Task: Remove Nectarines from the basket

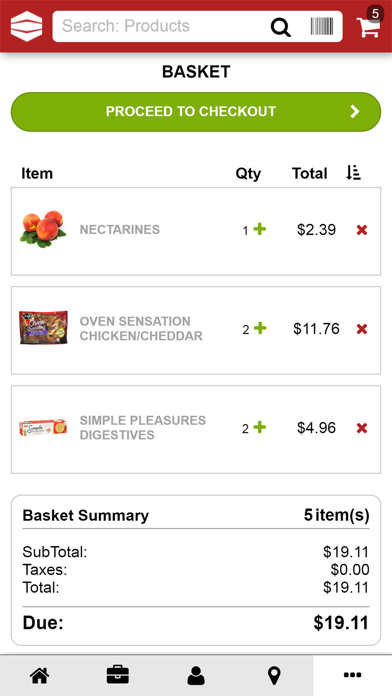Action: pos(362,230)
